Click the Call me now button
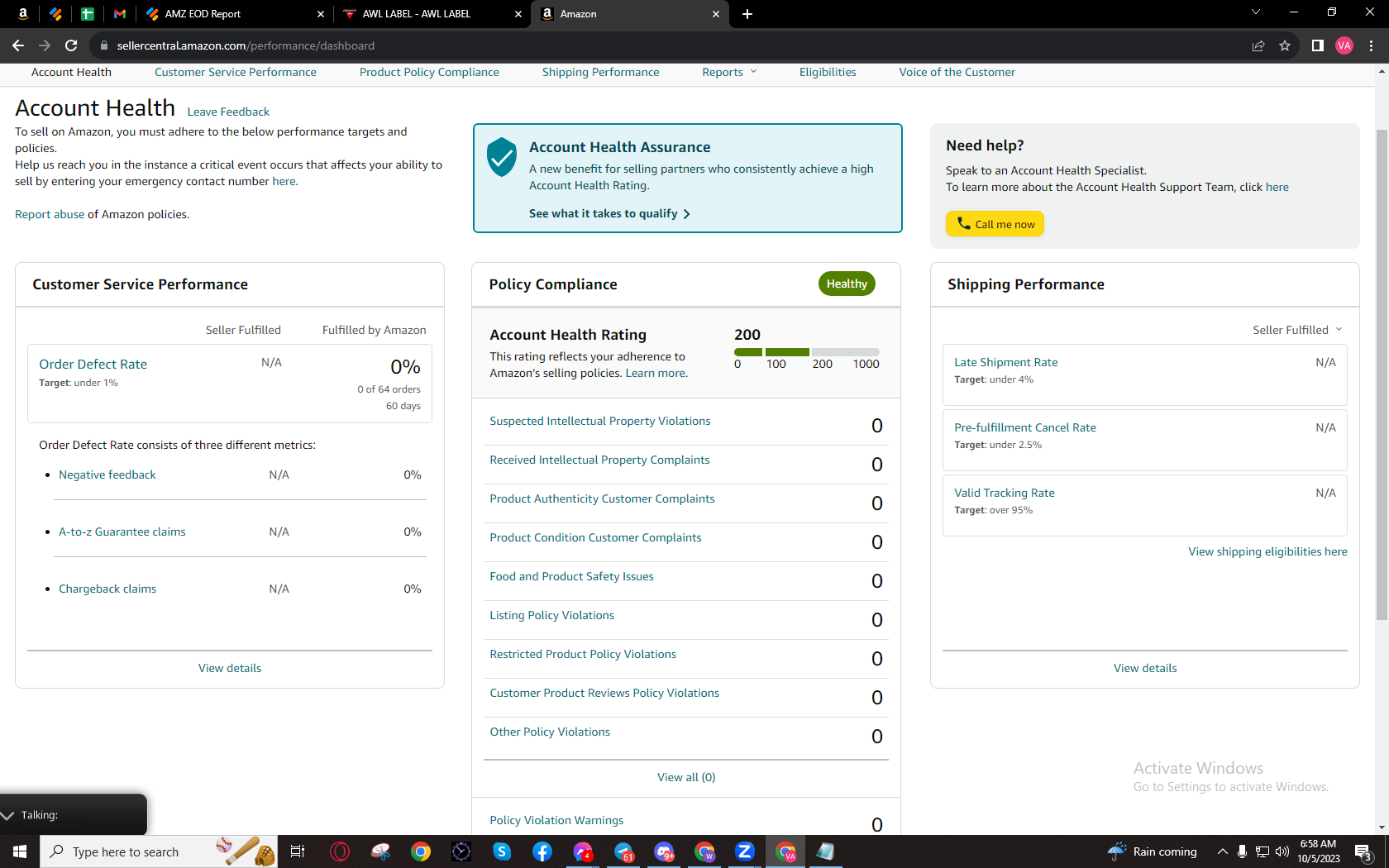This screenshot has width=1389, height=868. pyautogui.click(x=995, y=224)
